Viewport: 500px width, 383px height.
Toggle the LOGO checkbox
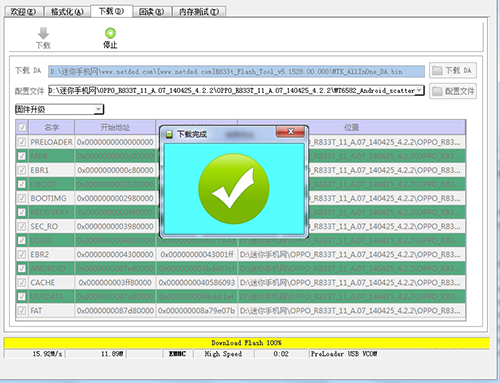pyautogui.click(x=22, y=240)
